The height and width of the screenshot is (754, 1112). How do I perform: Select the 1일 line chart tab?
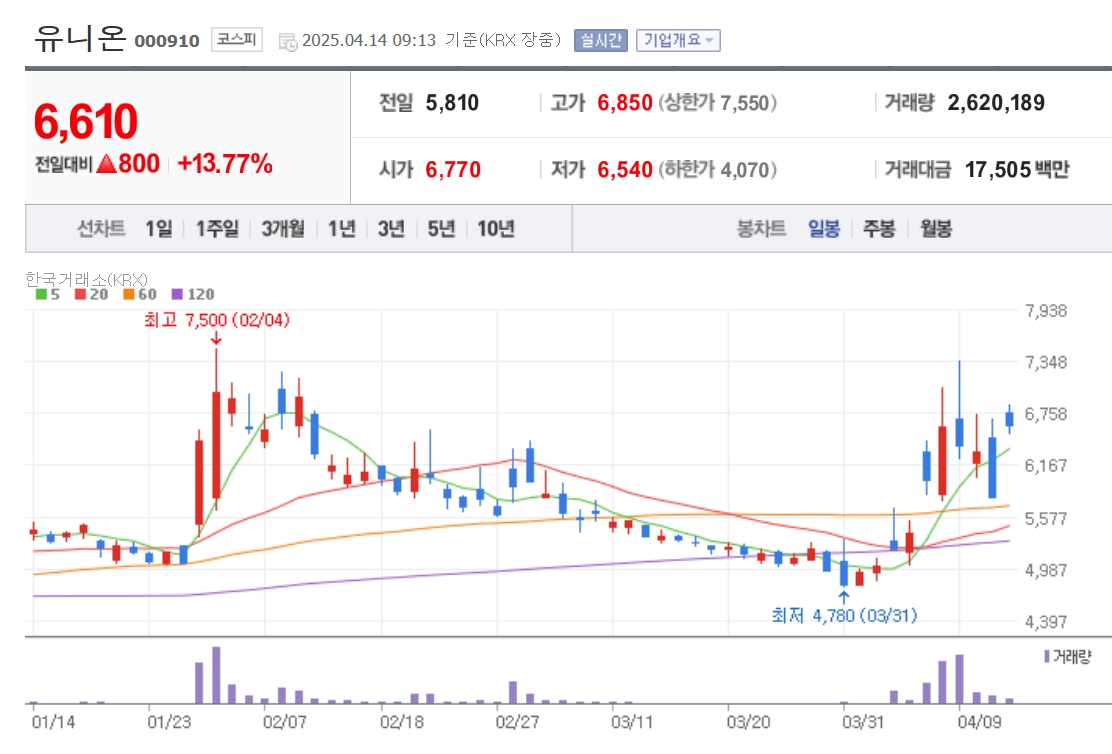point(159,228)
